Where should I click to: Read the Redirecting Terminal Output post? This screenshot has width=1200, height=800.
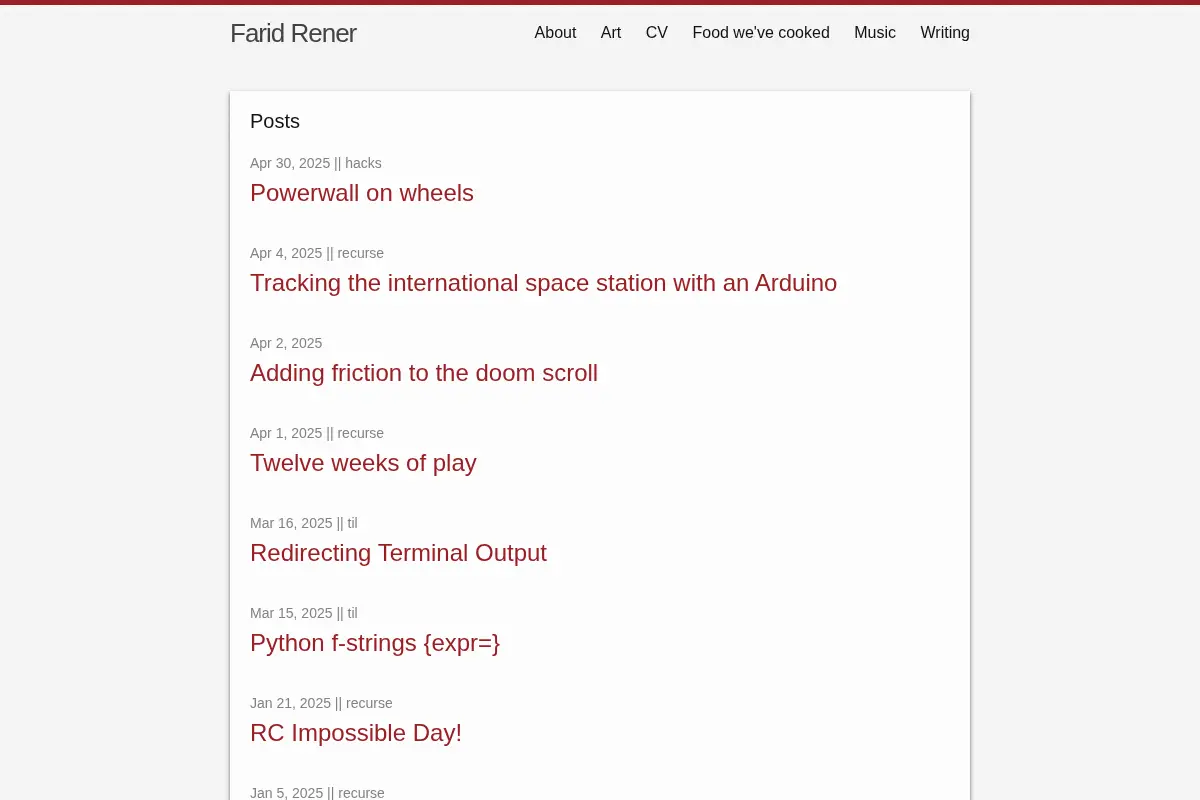(x=398, y=553)
